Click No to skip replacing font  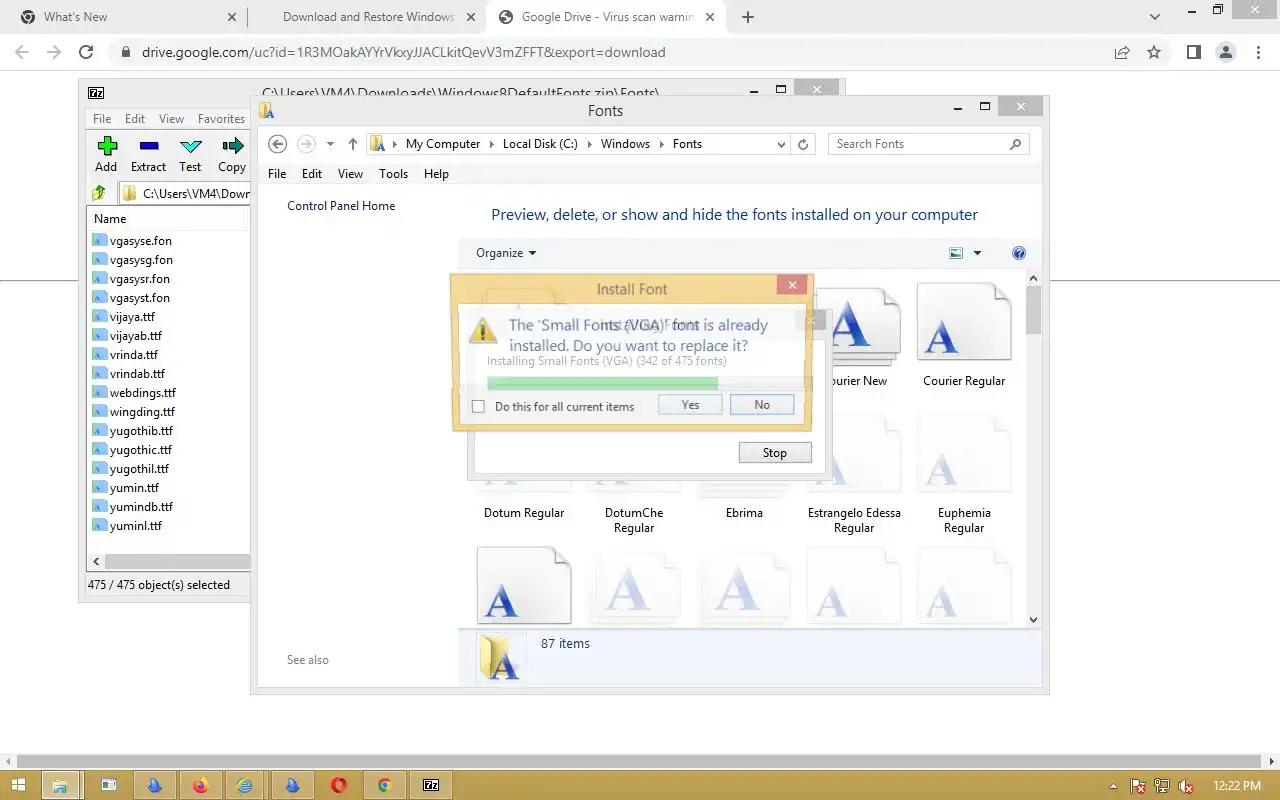(x=762, y=405)
